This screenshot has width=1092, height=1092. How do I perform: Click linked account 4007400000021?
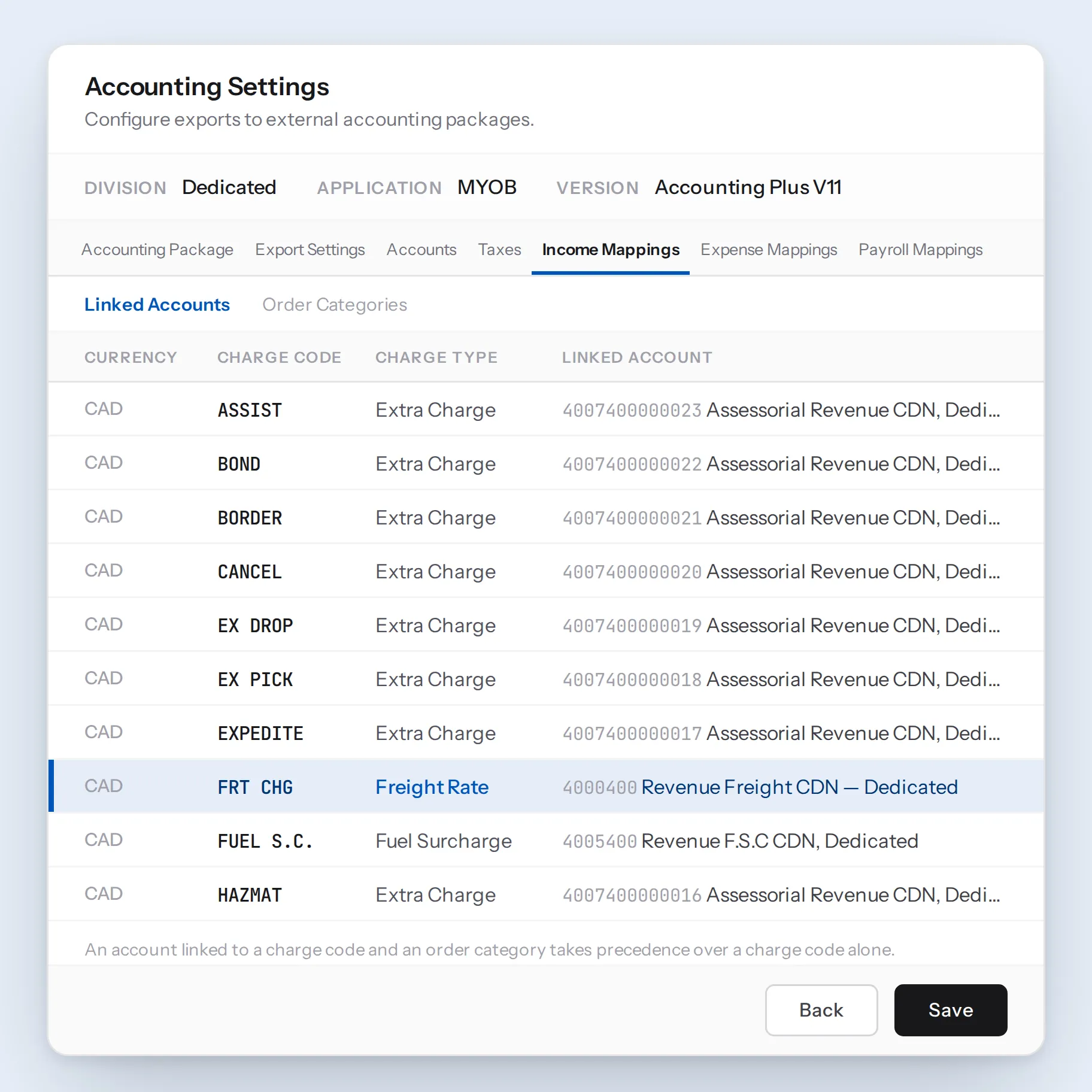[x=781, y=518]
